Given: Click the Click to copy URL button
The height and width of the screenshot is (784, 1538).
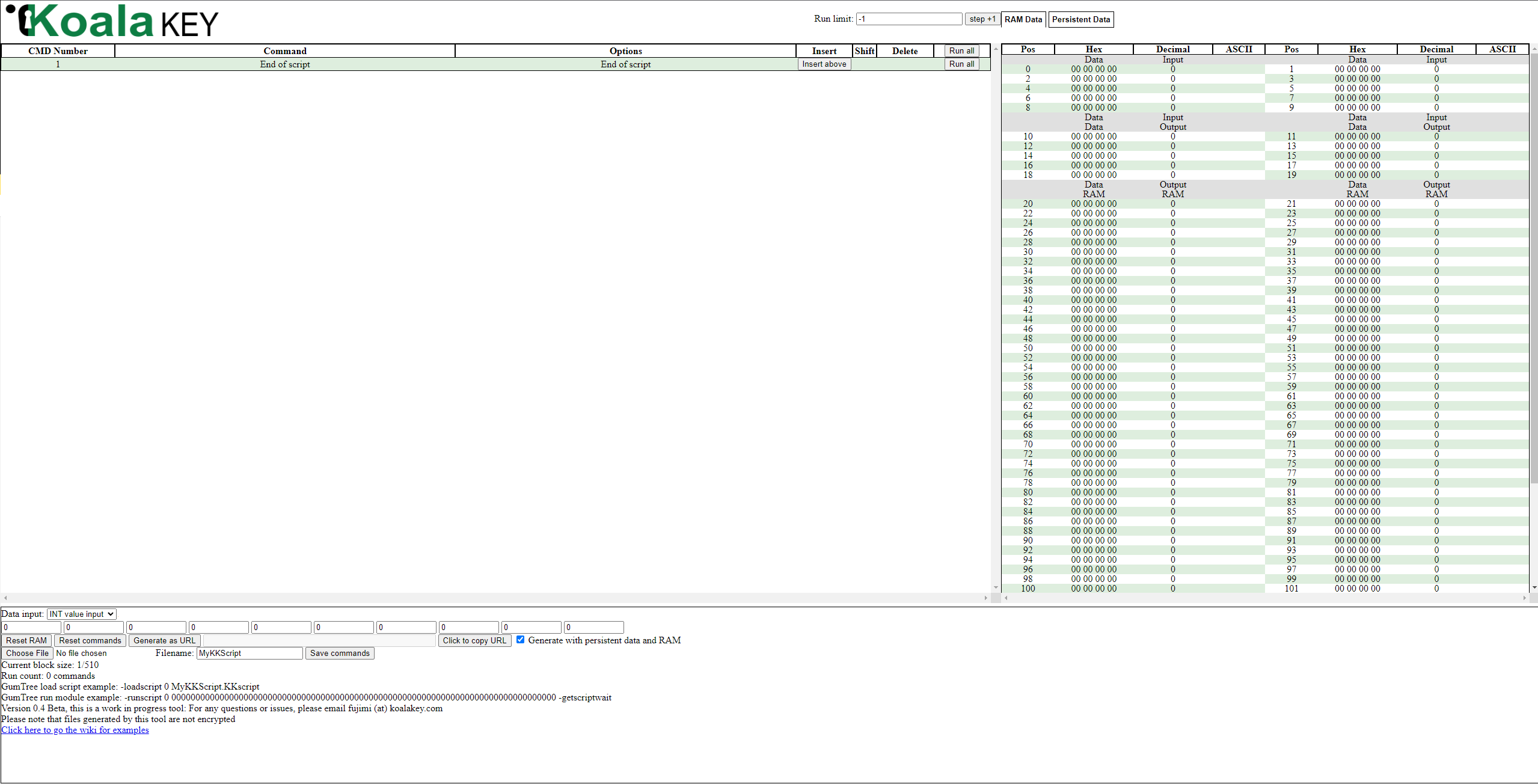Looking at the screenshot, I should tap(475, 640).
